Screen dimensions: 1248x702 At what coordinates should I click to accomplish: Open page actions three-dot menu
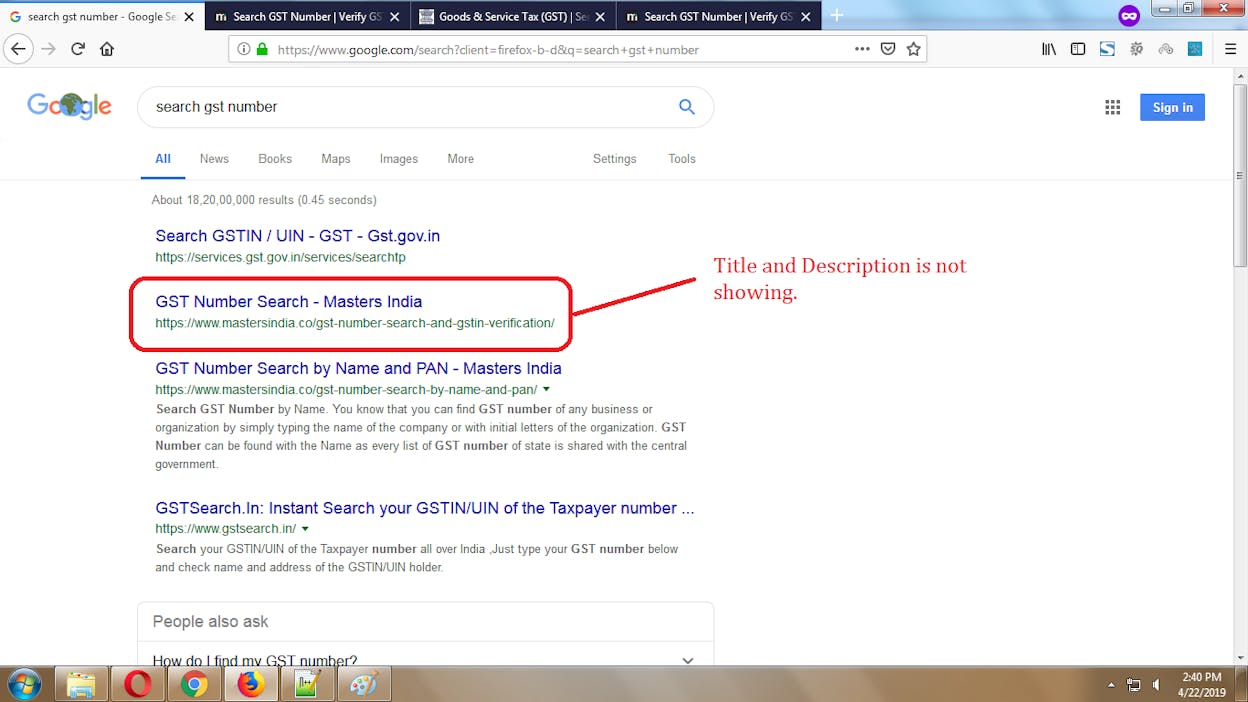[x=862, y=49]
